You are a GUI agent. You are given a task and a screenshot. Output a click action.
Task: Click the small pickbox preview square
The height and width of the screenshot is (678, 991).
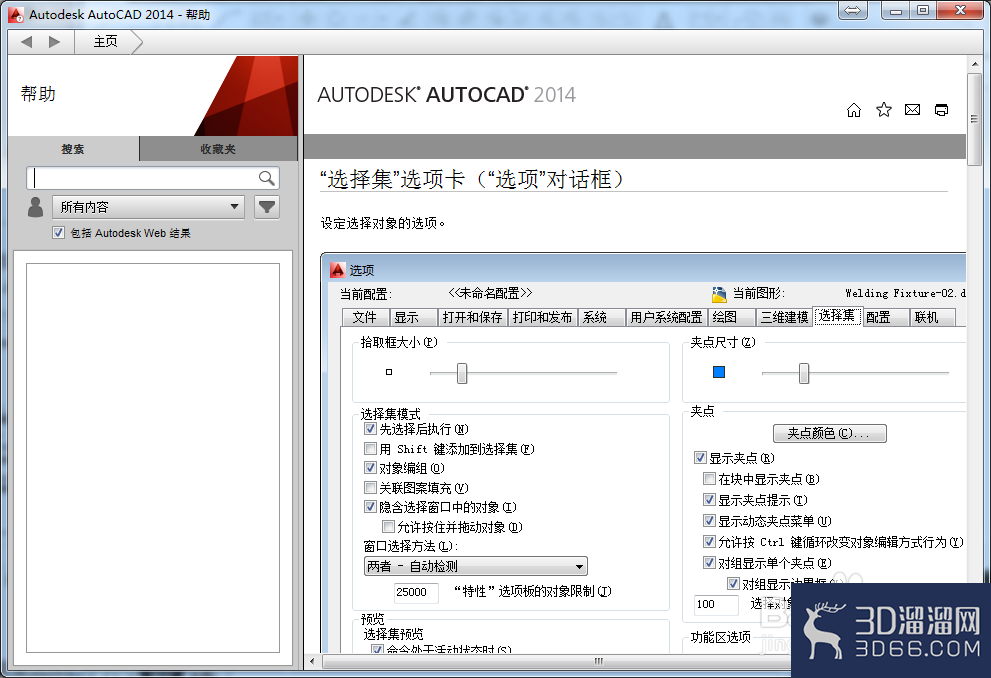[389, 372]
